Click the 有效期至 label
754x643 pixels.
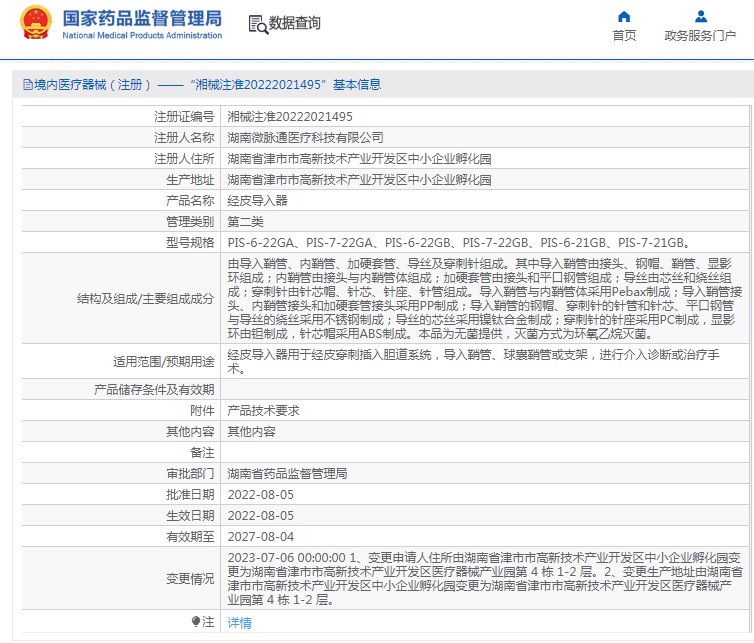[190, 537]
